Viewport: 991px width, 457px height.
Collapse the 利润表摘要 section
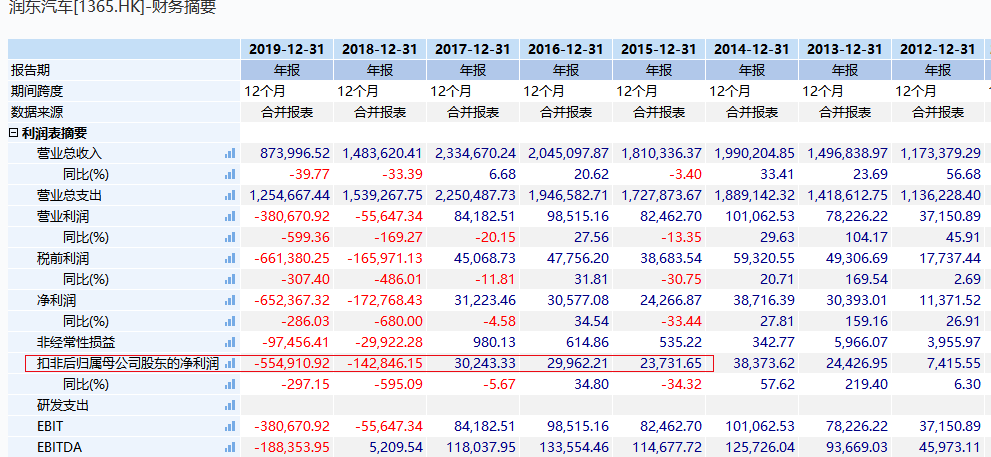pos(14,133)
